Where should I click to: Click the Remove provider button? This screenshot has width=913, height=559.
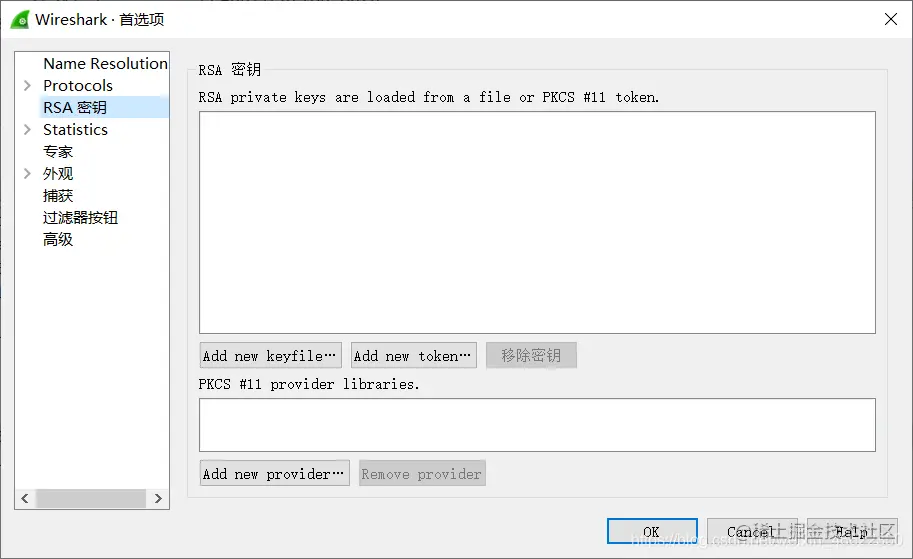tap(422, 473)
